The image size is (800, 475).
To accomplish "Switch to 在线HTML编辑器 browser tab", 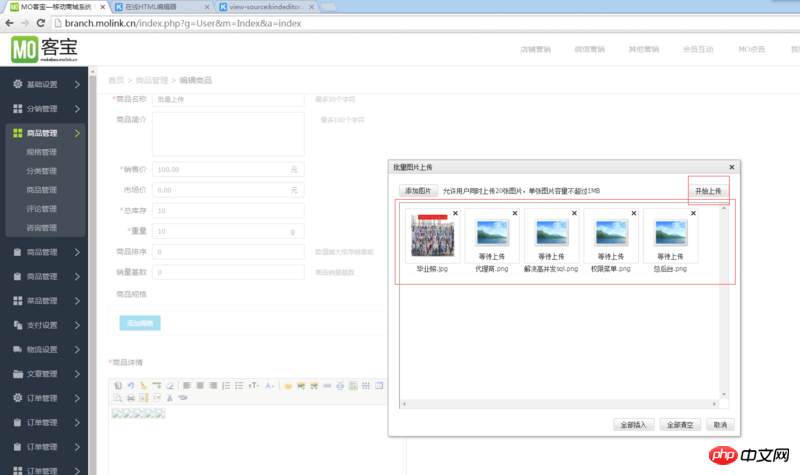I will coord(161,7).
